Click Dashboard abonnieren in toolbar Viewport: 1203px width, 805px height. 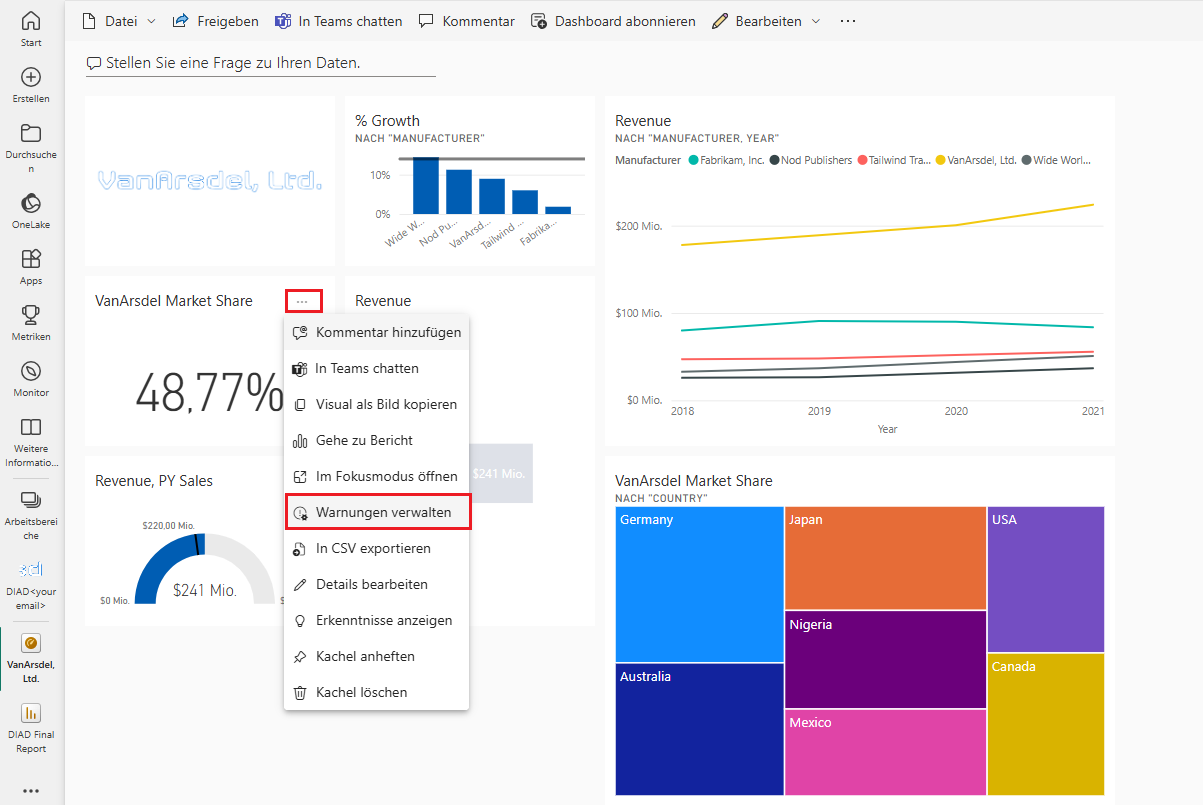pyautogui.click(x=613, y=21)
